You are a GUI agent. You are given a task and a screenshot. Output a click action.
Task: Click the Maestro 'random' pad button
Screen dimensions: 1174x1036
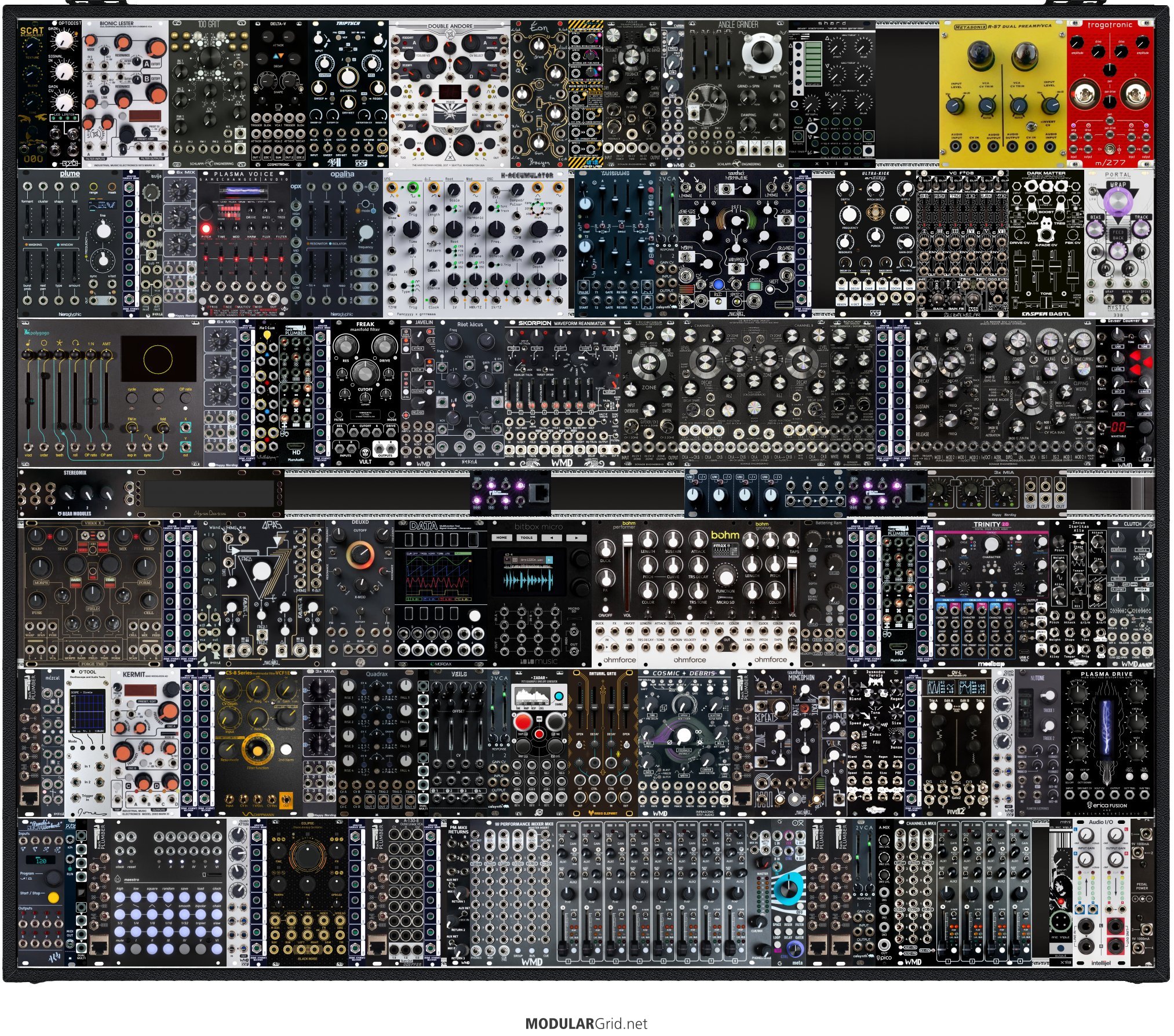point(168,898)
